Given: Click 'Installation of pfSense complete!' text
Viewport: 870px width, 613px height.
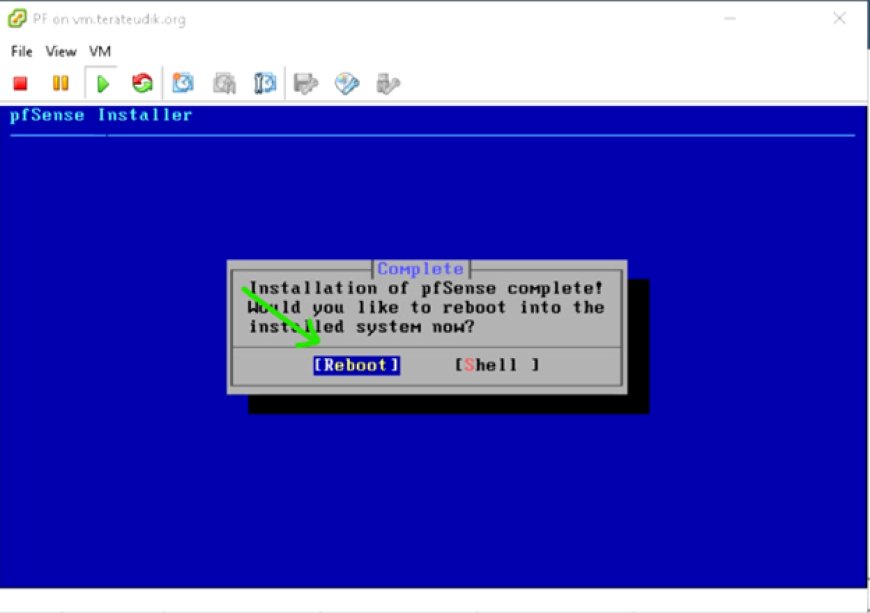Looking at the screenshot, I should pos(426,288).
